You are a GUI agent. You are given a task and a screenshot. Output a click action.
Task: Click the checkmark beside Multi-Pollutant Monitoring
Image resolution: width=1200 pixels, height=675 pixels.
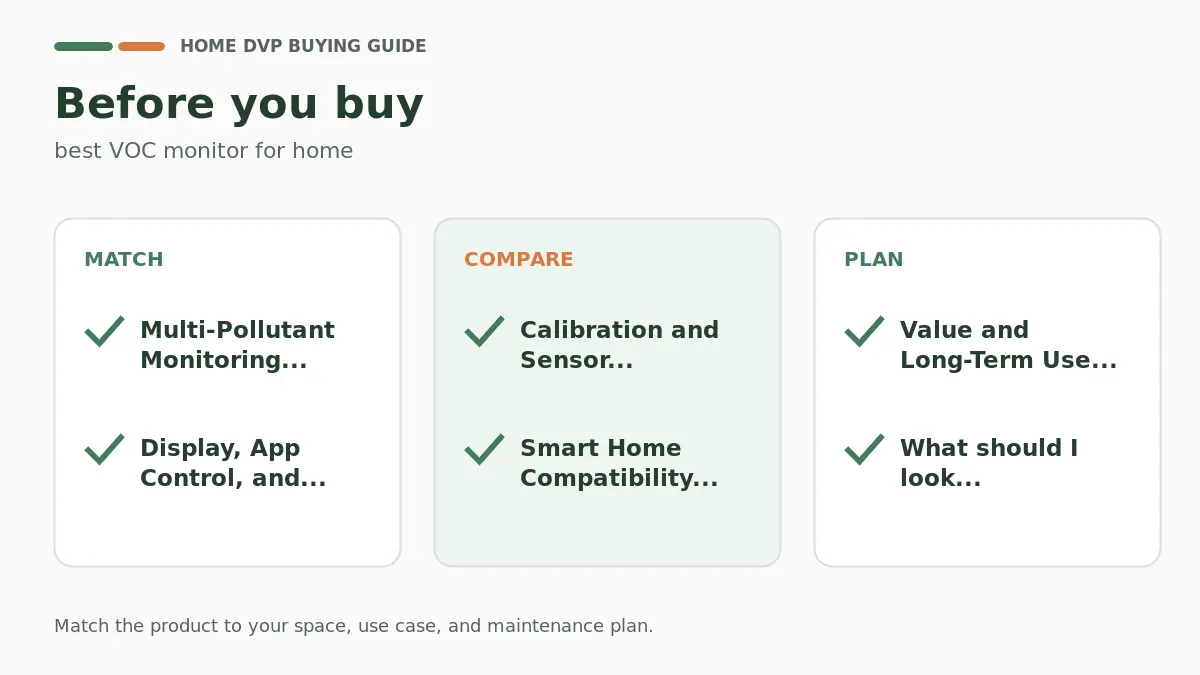(104, 331)
